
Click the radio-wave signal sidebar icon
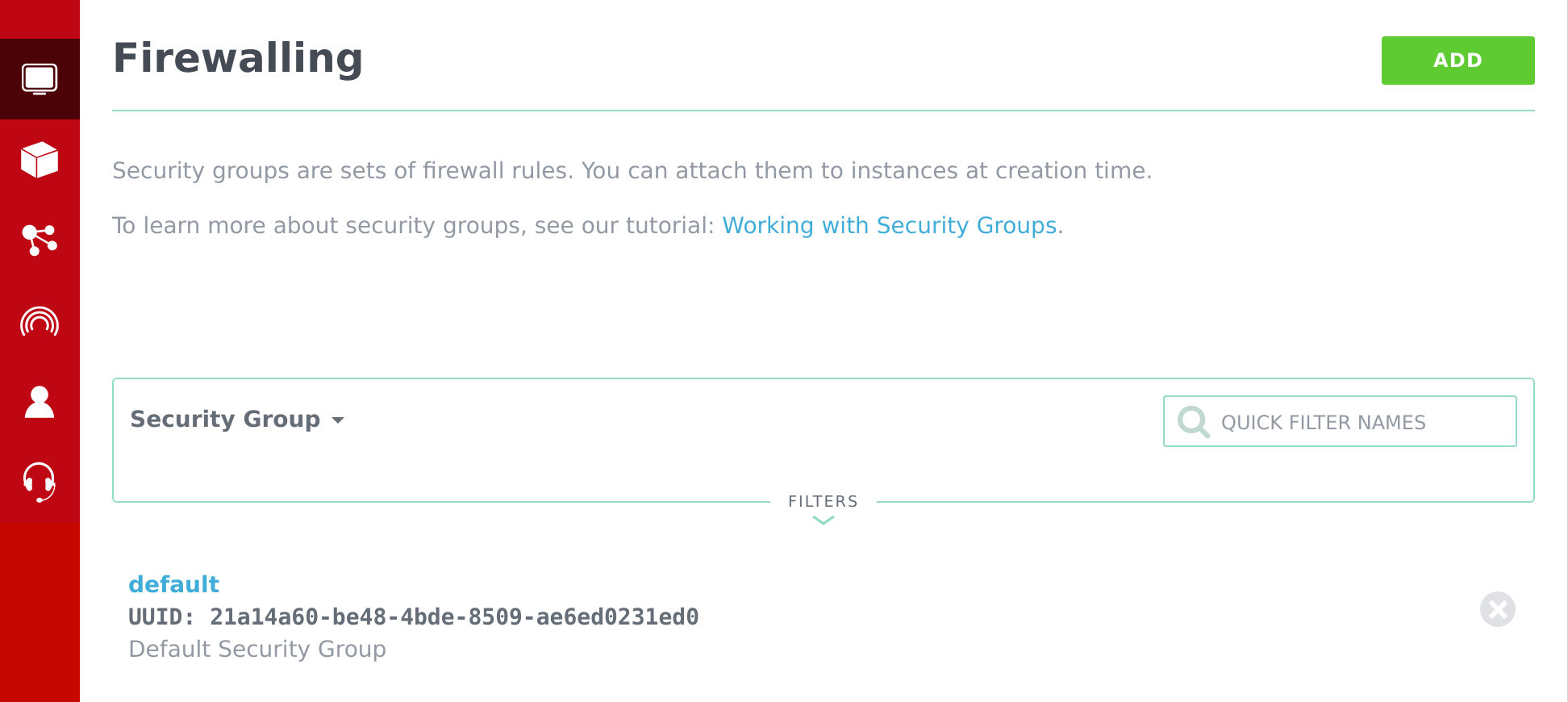point(40,322)
